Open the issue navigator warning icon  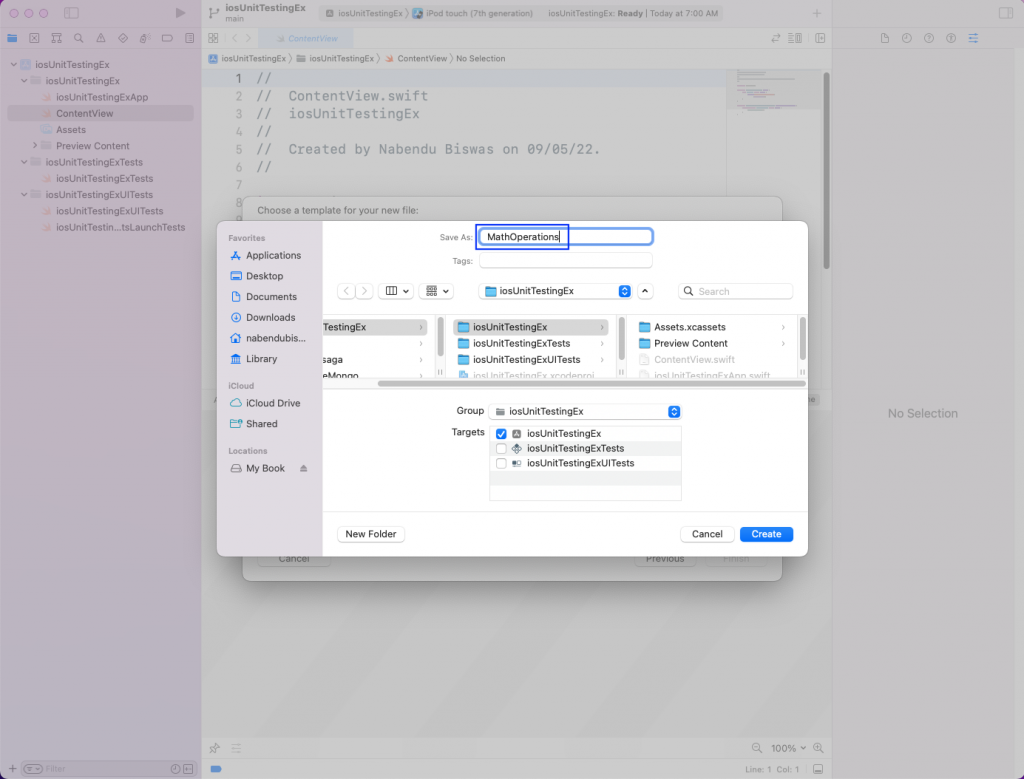[x=101, y=38]
